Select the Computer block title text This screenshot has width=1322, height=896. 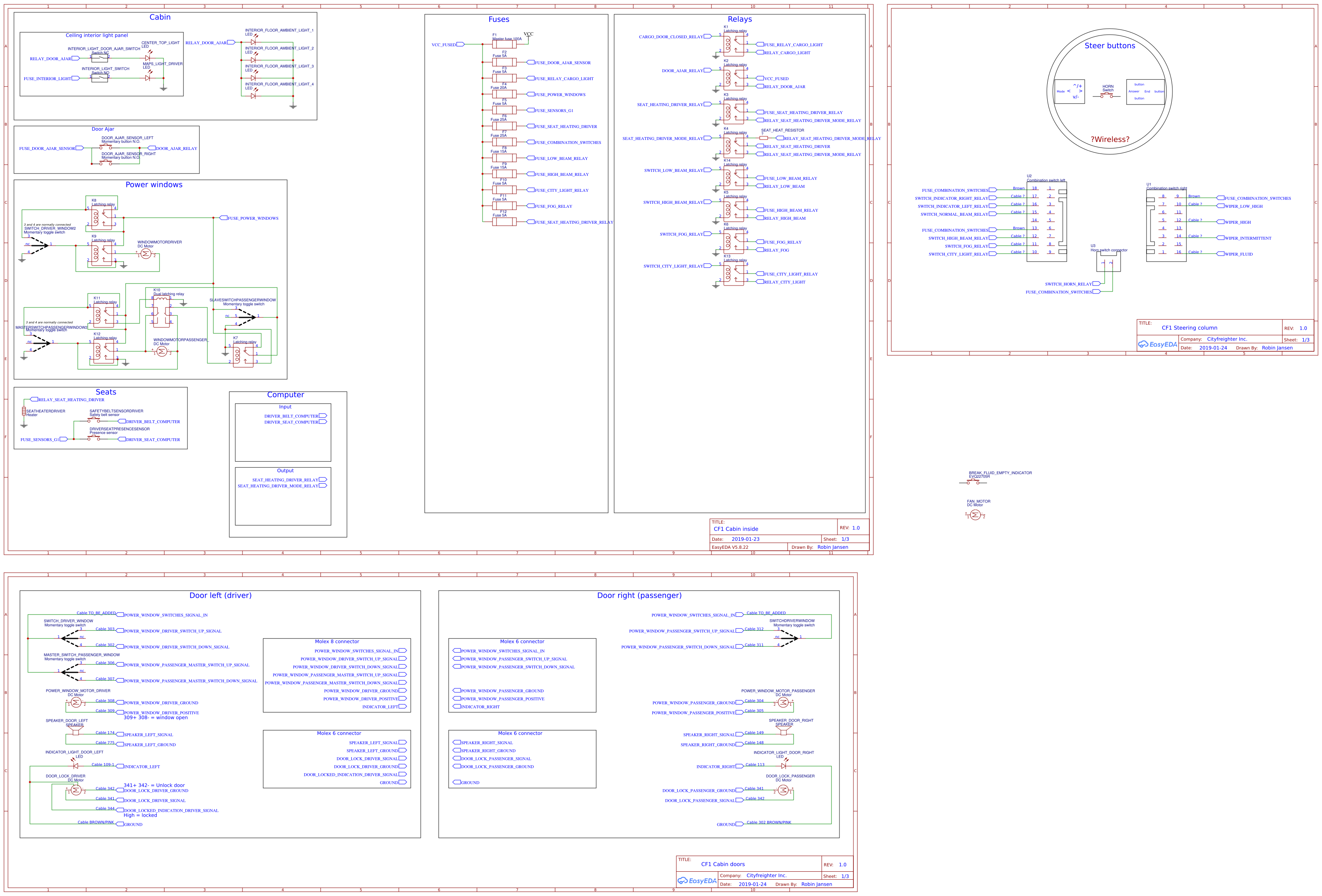[x=285, y=395]
